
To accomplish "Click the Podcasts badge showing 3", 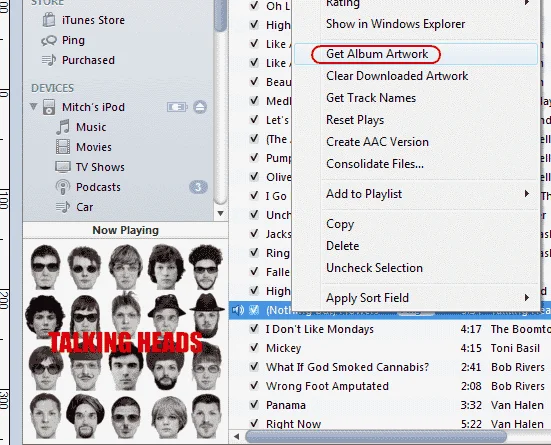I will coord(198,187).
